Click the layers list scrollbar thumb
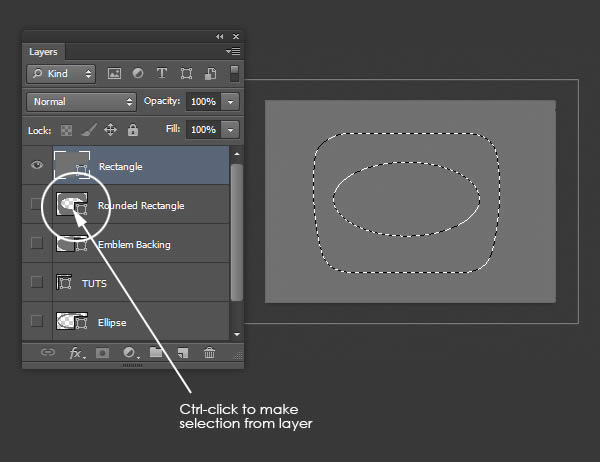This screenshot has height=462, width=600. 237,232
